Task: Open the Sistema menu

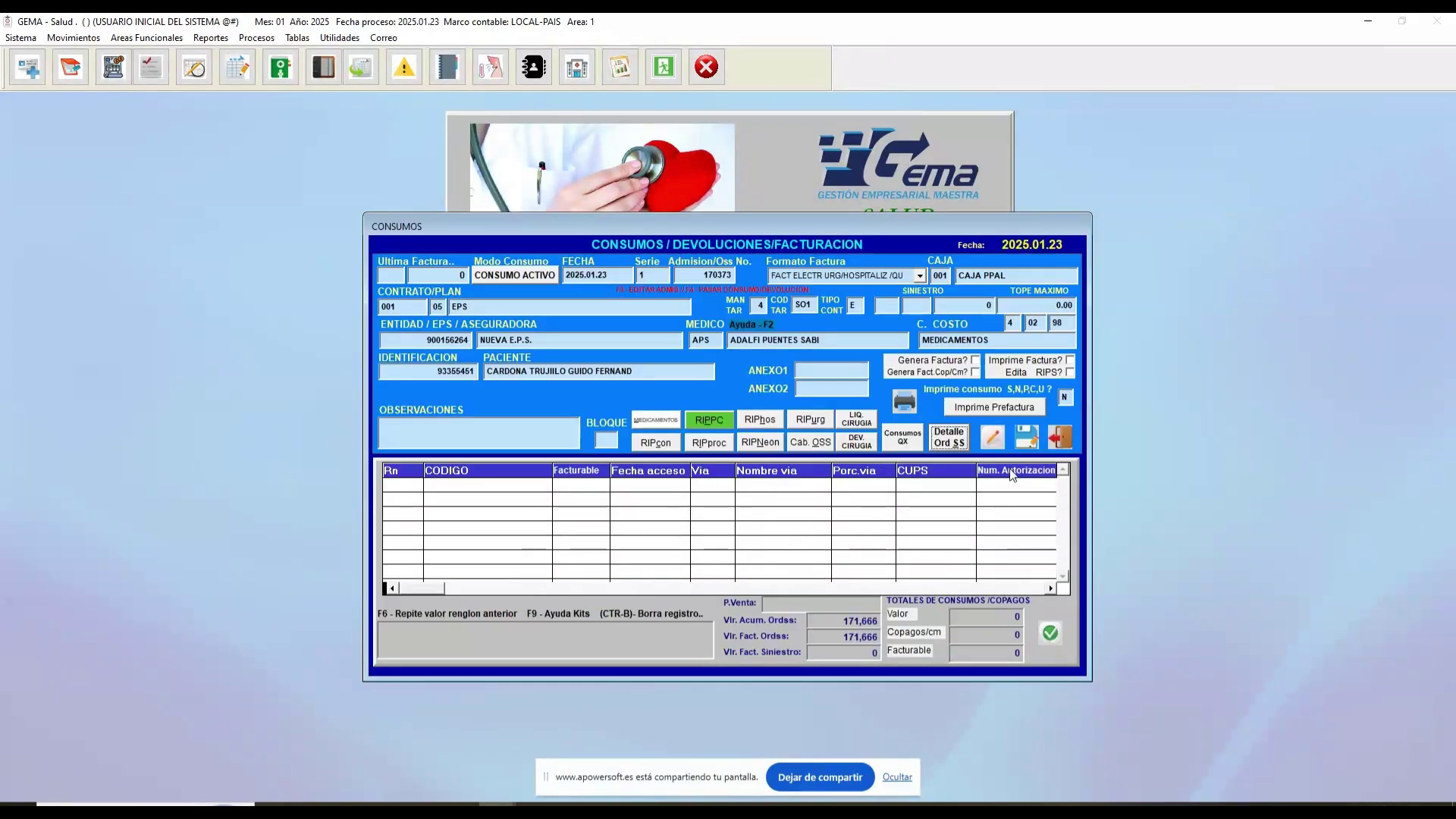Action: pos(20,38)
